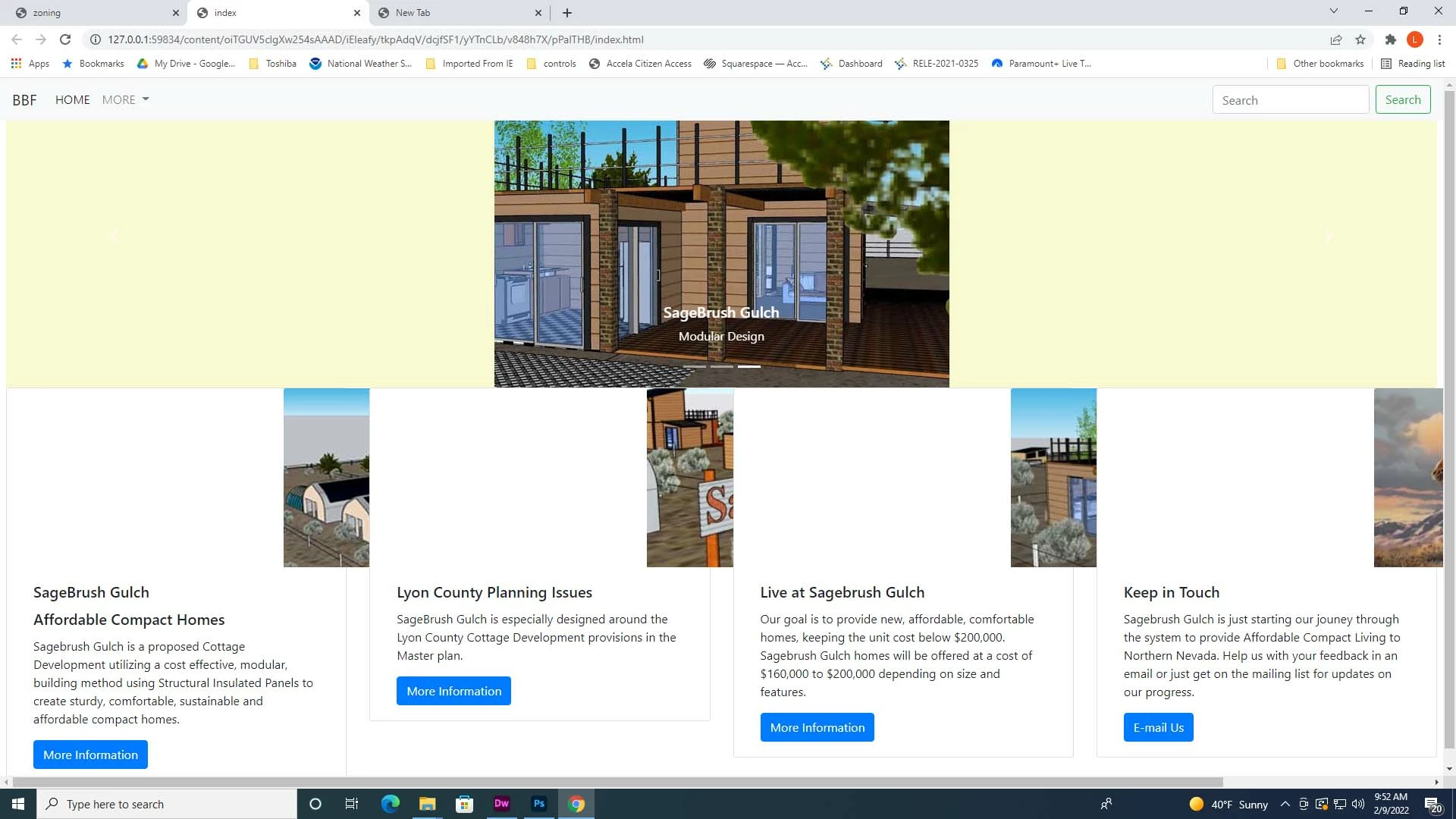Open the Apps grid shortcut in bookmarks bar
This screenshot has height=819, width=1456.
coord(30,64)
